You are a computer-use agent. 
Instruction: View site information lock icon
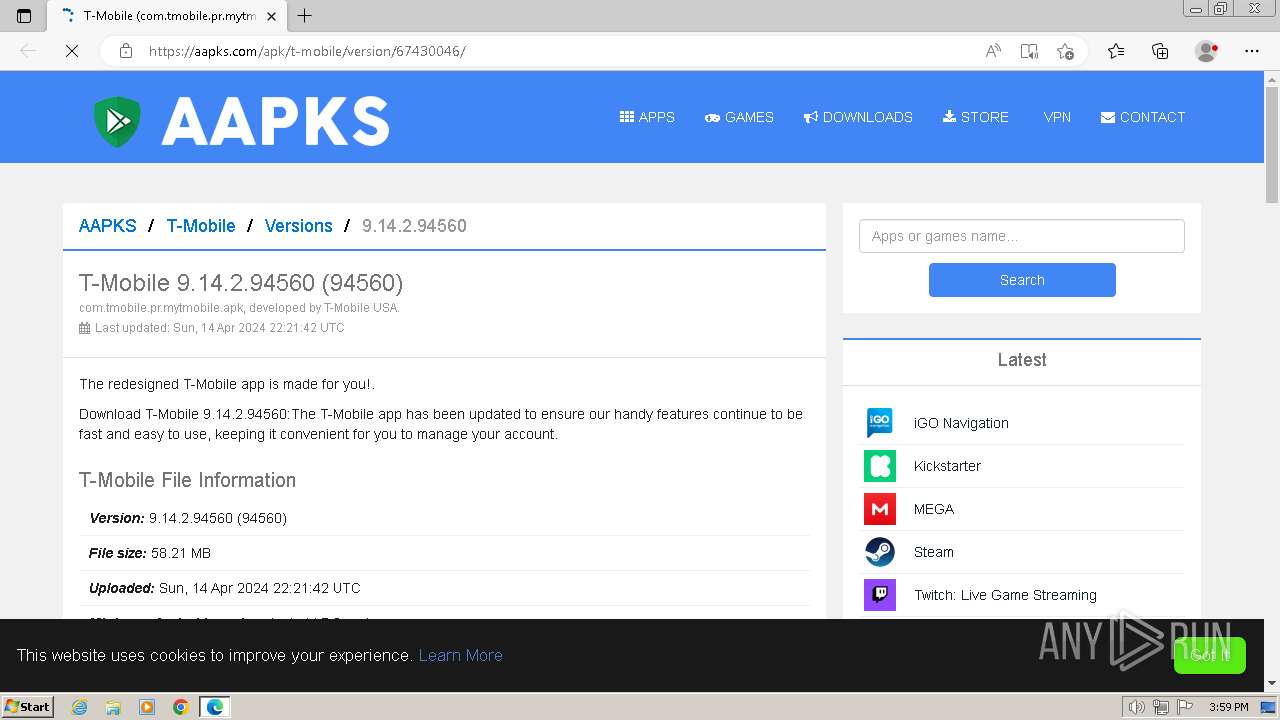126,51
